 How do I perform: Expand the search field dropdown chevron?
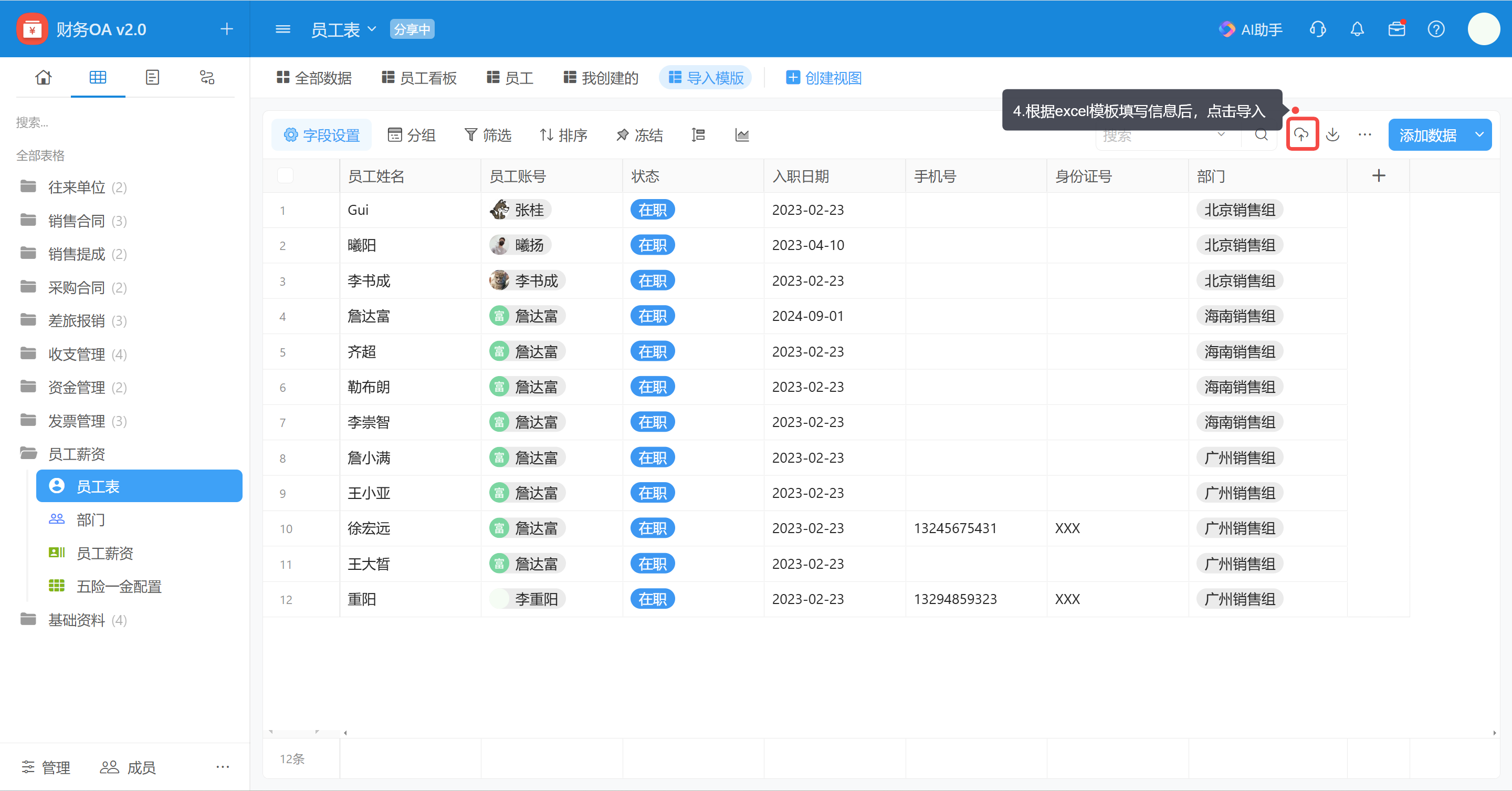click(1222, 134)
